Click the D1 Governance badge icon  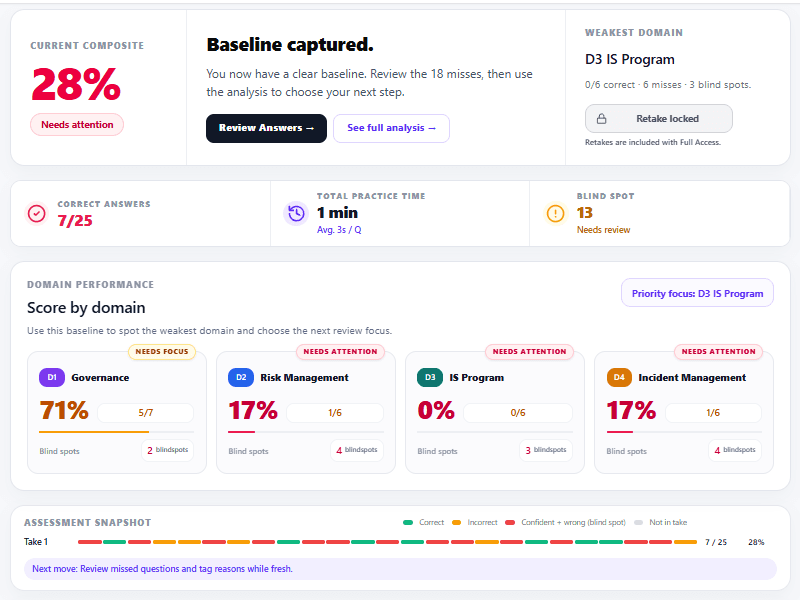click(x=52, y=378)
